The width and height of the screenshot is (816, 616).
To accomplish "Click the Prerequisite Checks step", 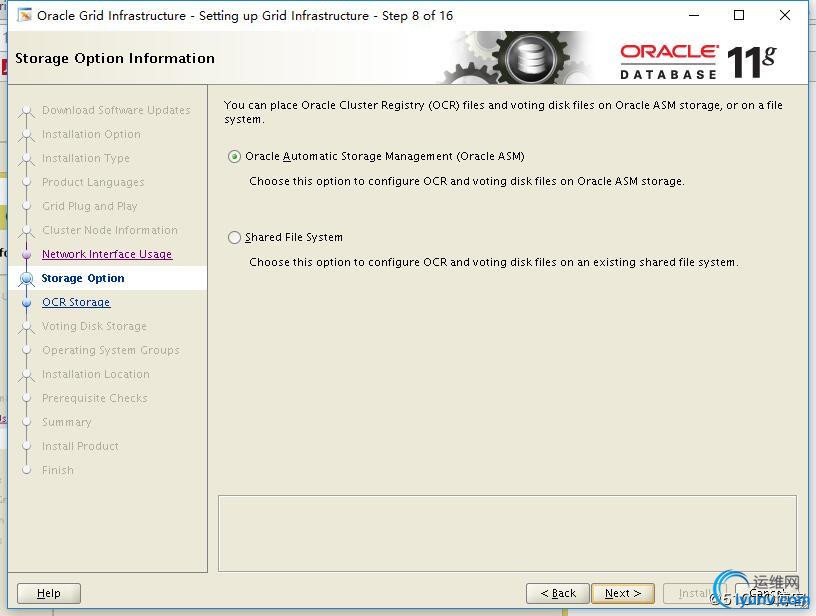I will coord(95,398).
